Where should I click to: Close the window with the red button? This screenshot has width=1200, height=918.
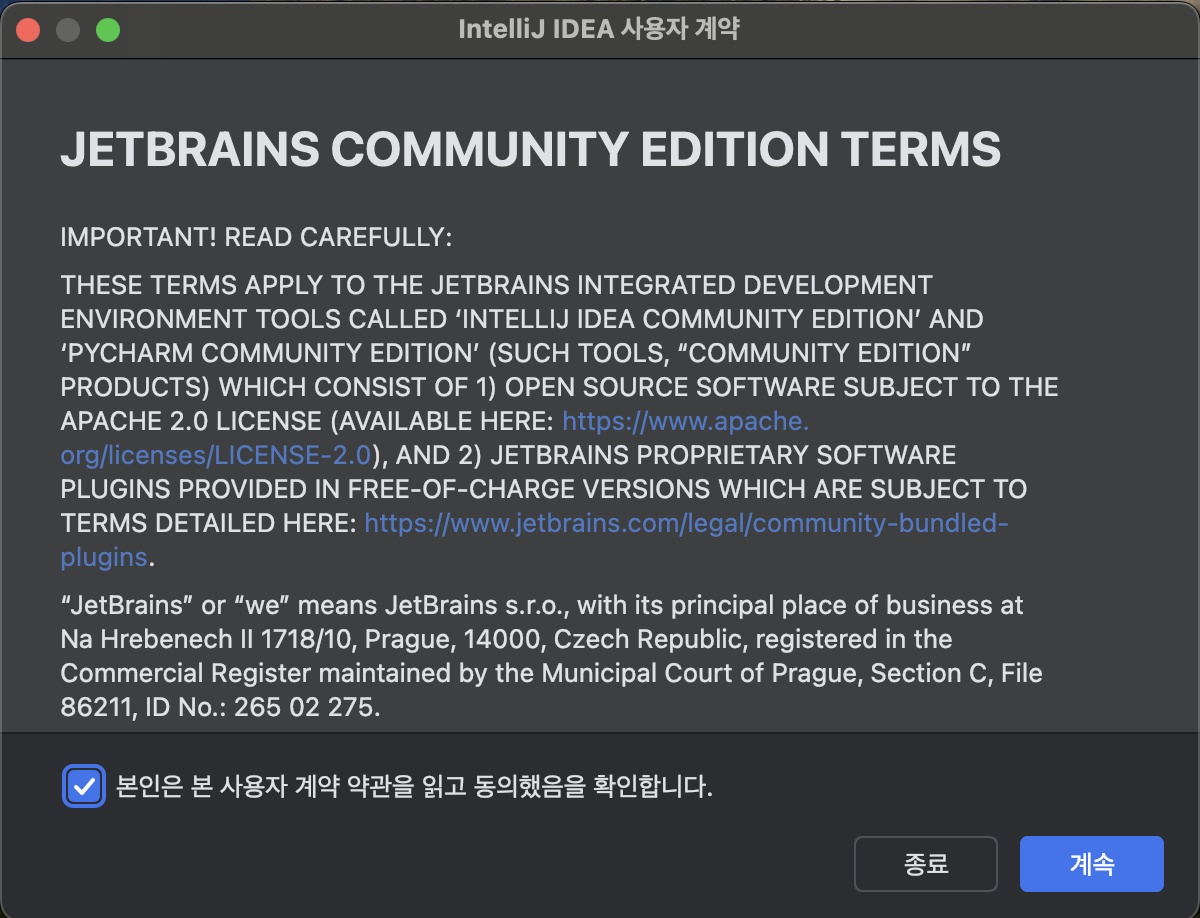(x=28, y=30)
